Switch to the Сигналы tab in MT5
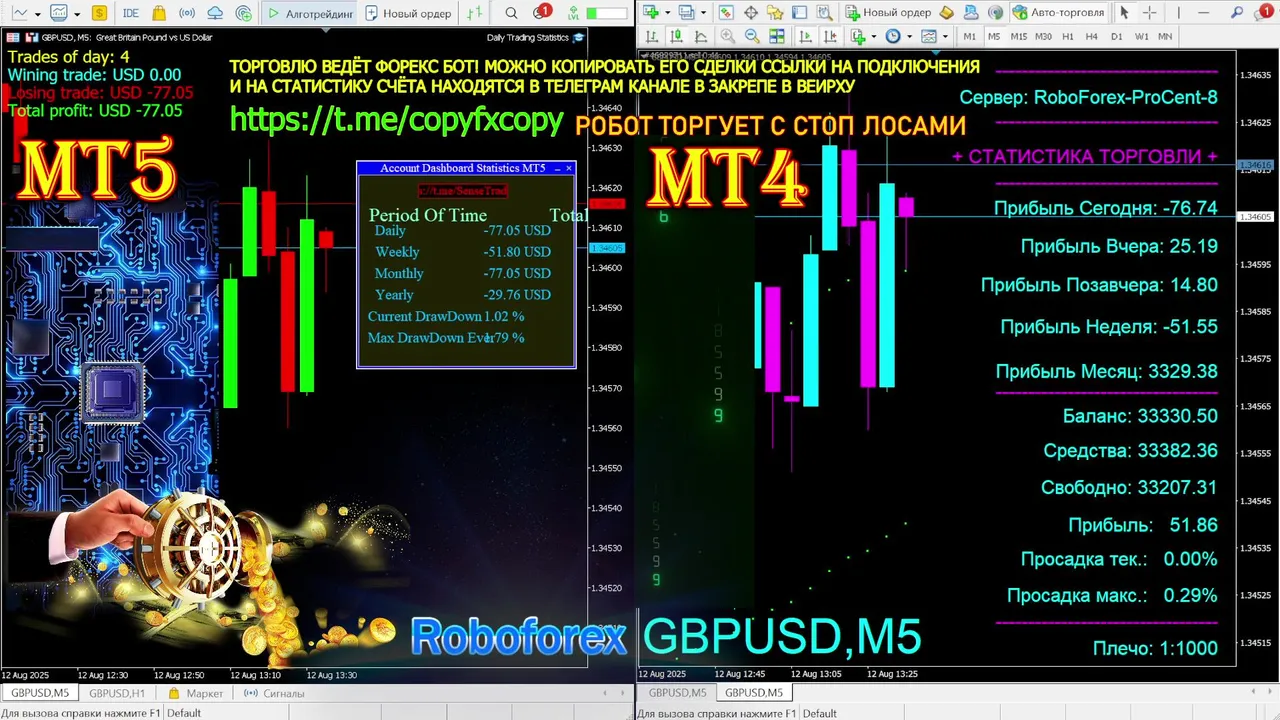The height and width of the screenshot is (720, 1280). tap(275, 693)
